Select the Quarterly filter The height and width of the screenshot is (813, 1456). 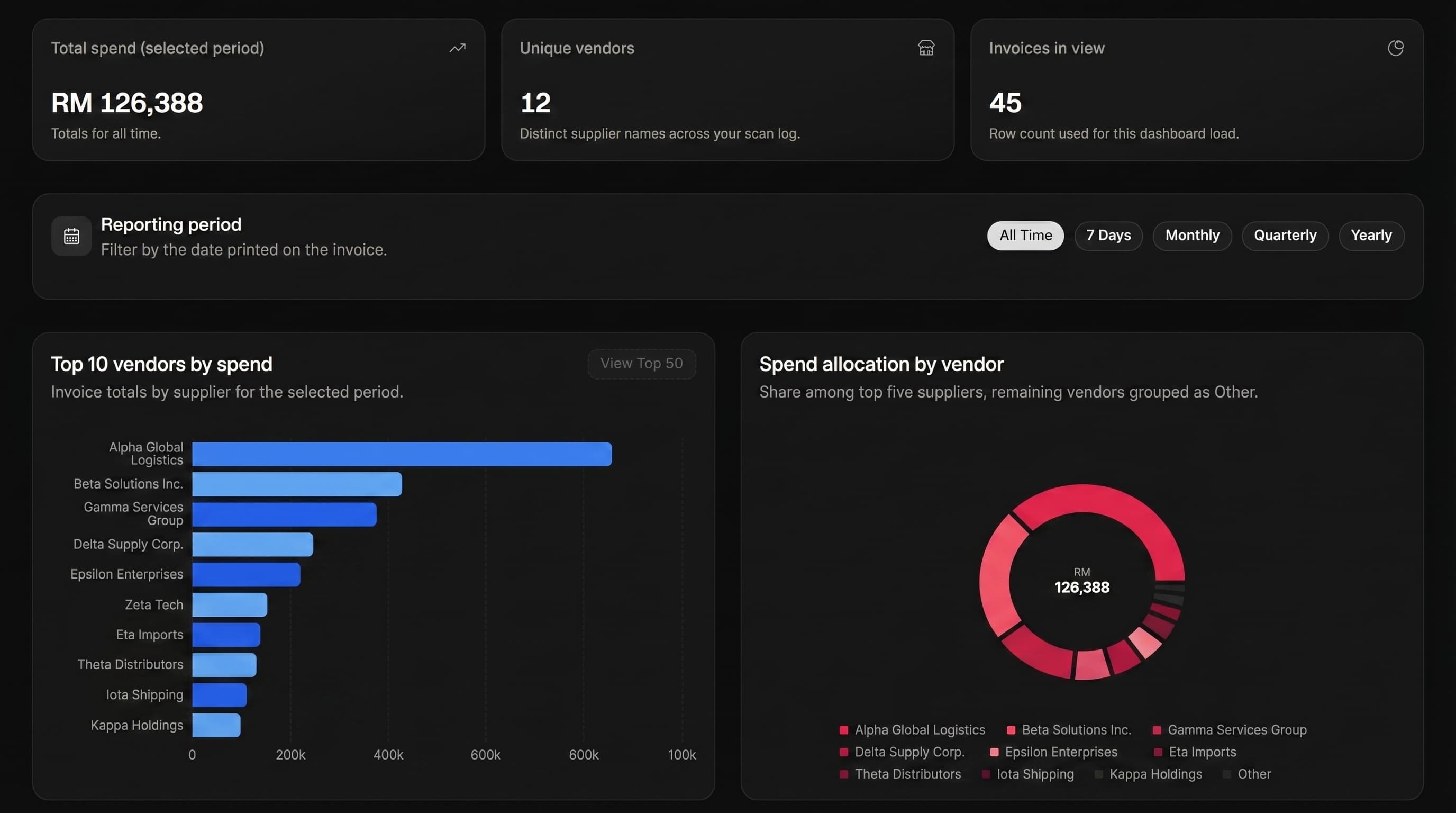coord(1285,235)
